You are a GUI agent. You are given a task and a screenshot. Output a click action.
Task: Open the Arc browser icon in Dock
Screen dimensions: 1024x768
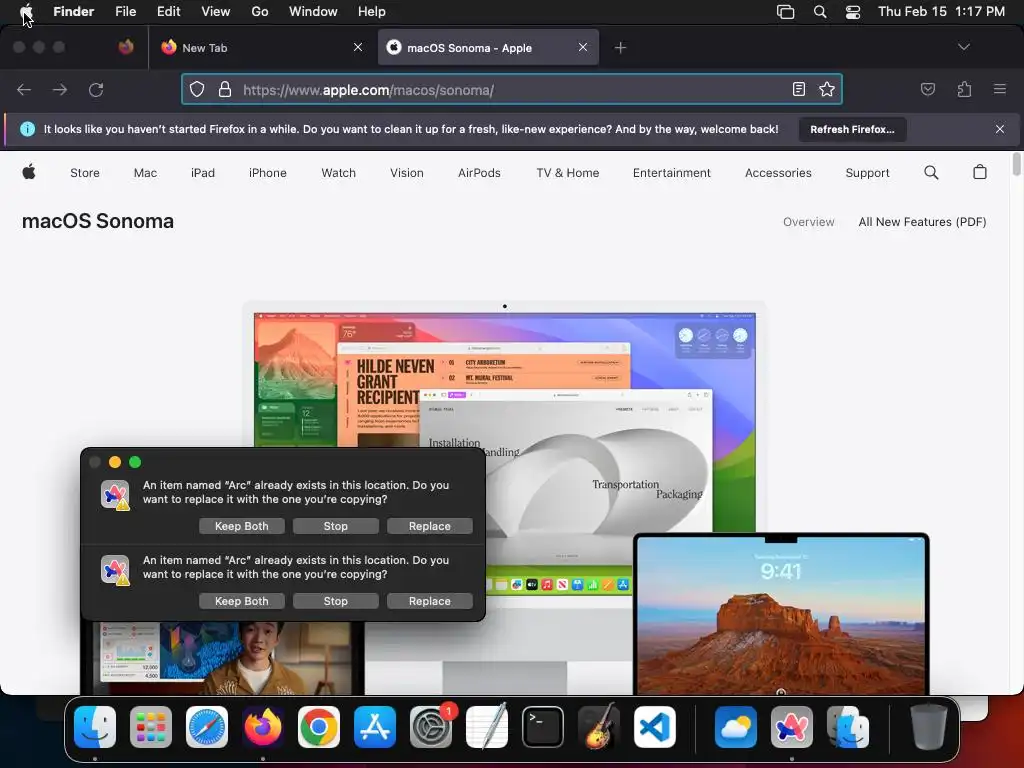click(x=792, y=727)
